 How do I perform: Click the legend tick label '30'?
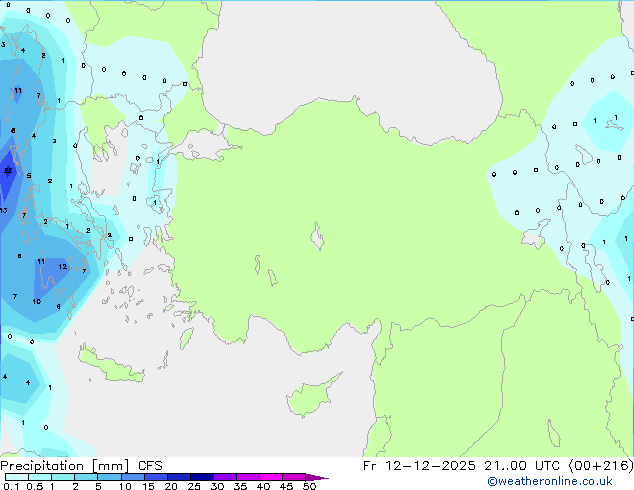[x=217, y=486]
